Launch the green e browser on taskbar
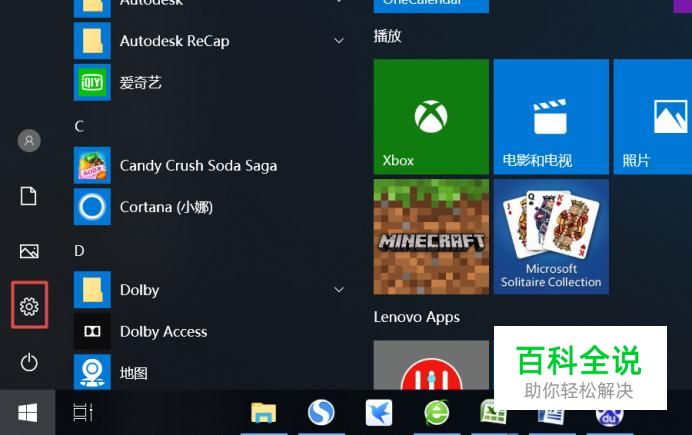Image resolution: width=692 pixels, height=435 pixels. pos(436,412)
